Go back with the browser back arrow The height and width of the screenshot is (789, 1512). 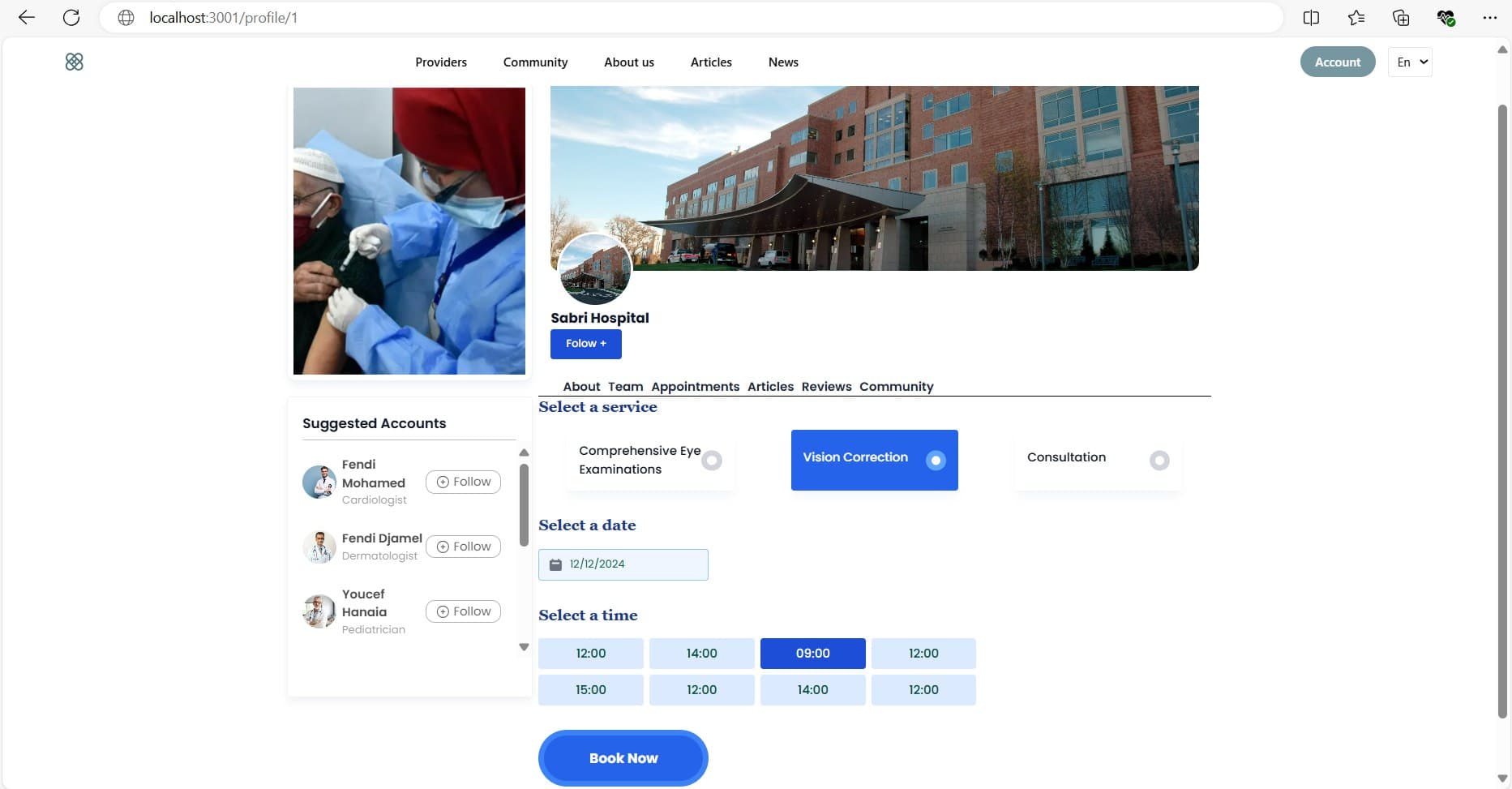pyautogui.click(x=26, y=18)
